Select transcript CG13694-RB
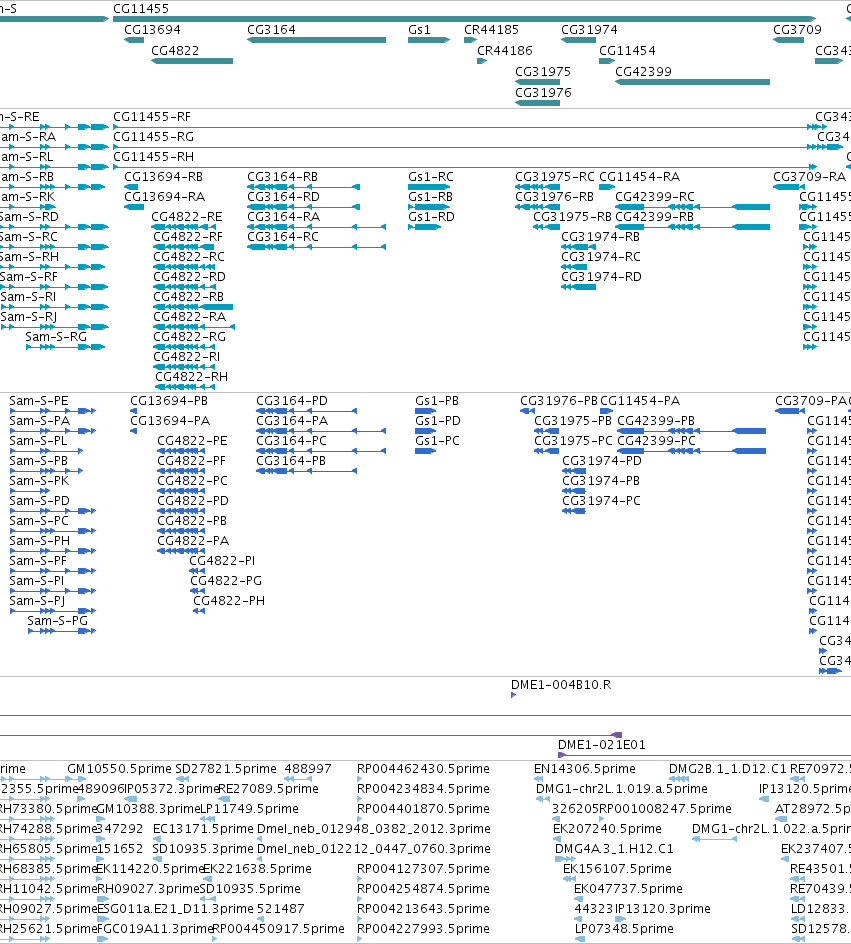This screenshot has height=944, width=851. click(x=163, y=176)
